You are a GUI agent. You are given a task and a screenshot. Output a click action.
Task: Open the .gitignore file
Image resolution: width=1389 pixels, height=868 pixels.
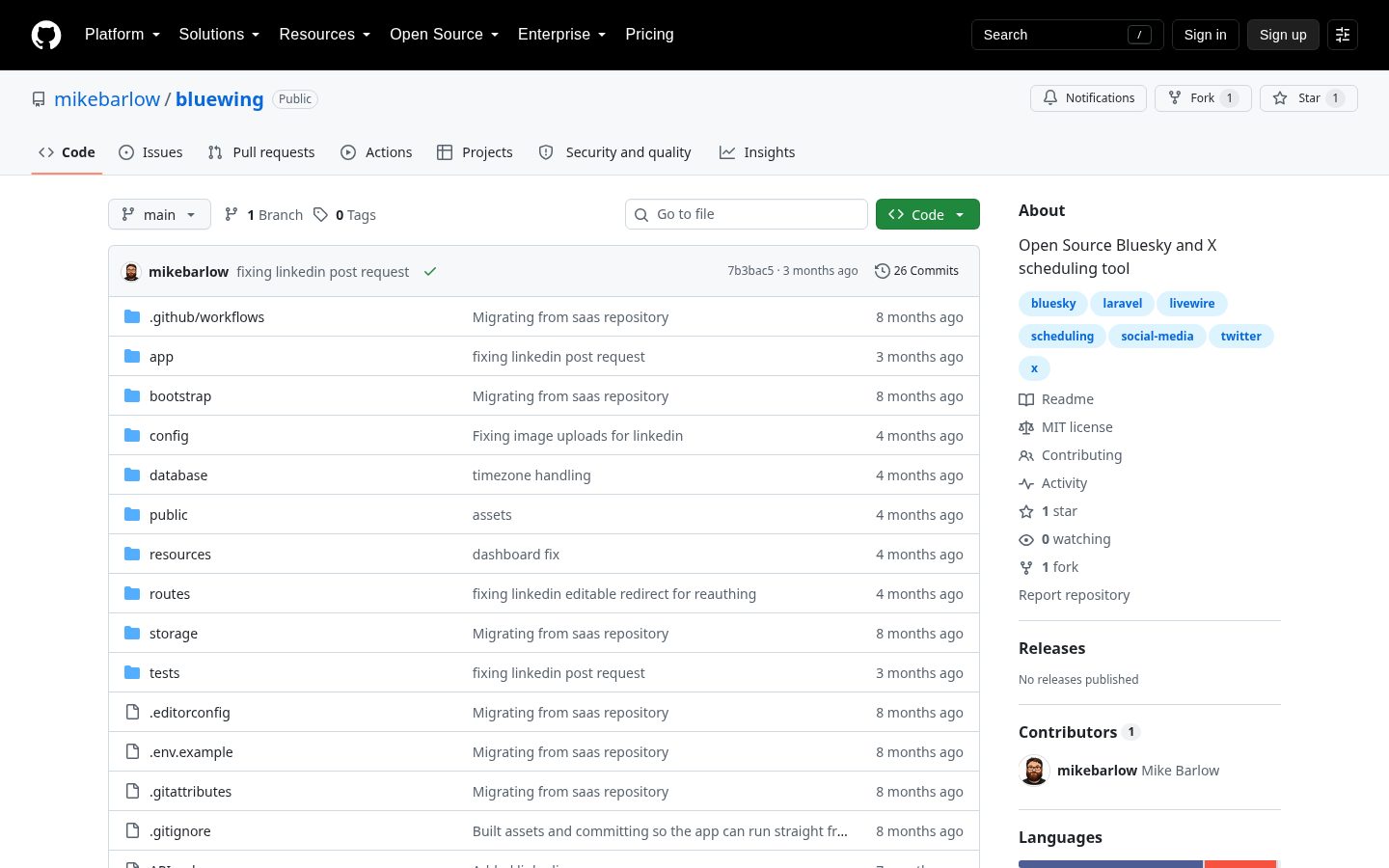coord(179,831)
